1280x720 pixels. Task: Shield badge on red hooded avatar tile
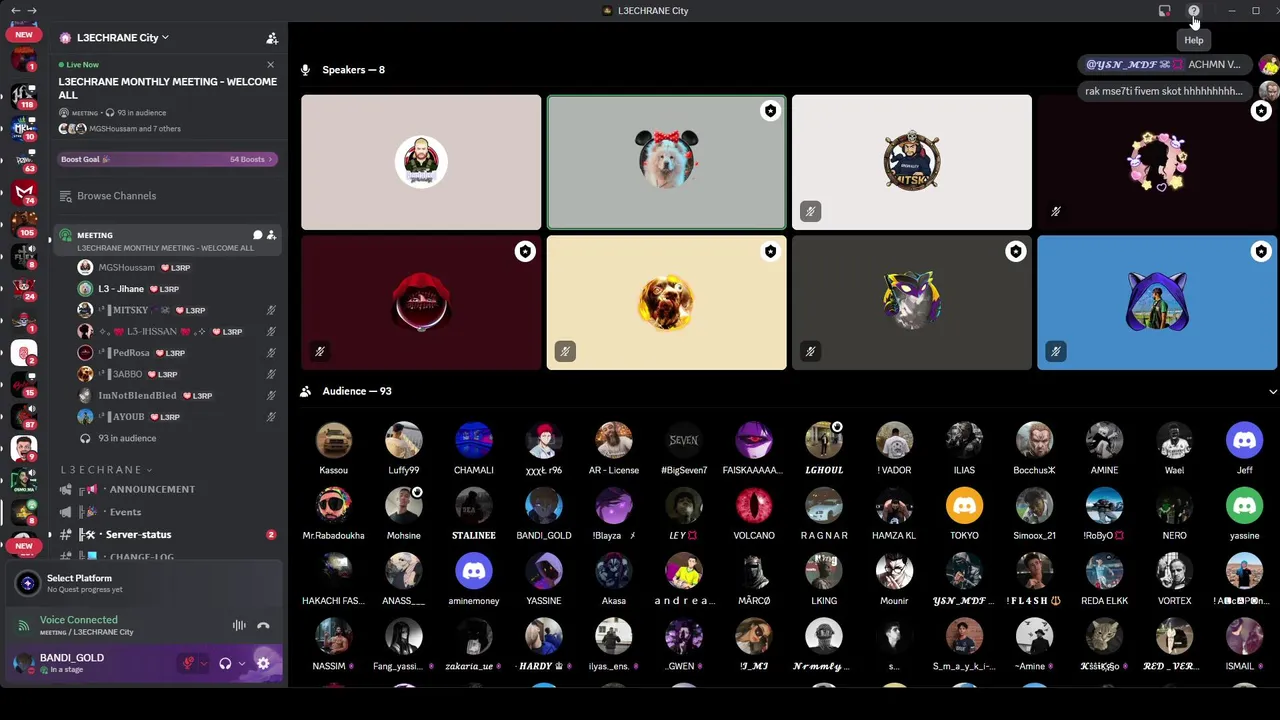click(525, 251)
